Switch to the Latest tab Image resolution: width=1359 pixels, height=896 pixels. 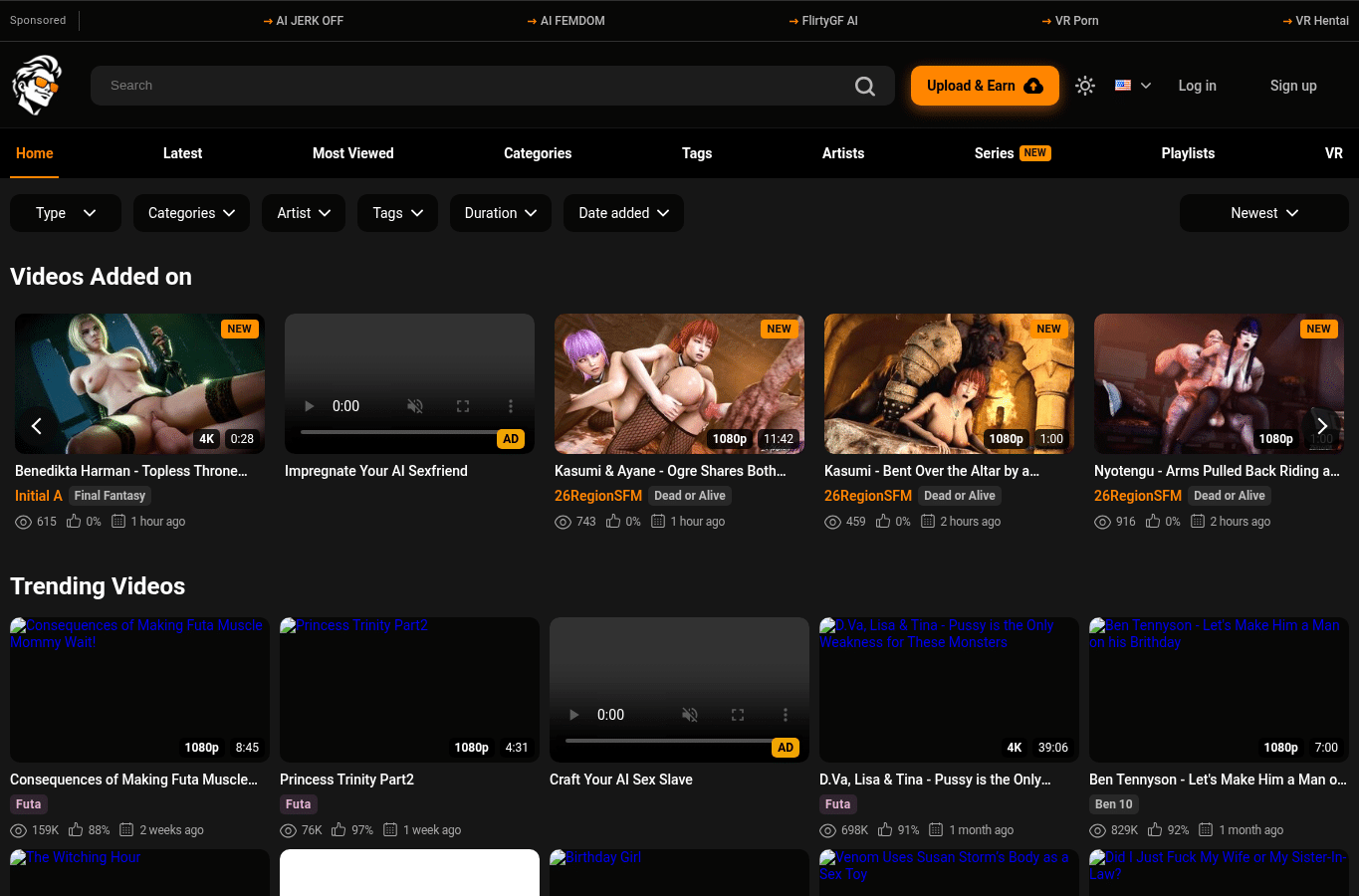tap(182, 153)
